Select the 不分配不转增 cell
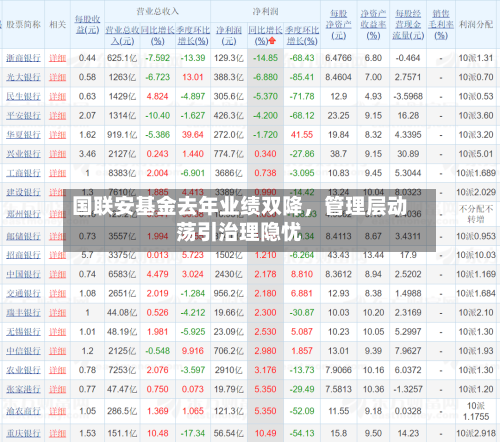 (476, 214)
